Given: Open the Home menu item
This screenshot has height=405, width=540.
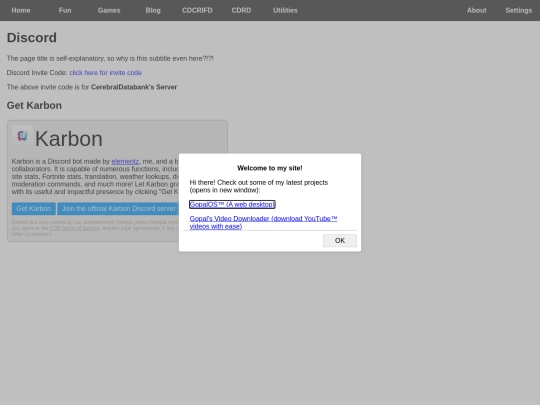Looking at the screenshot, I should point(21,10).
